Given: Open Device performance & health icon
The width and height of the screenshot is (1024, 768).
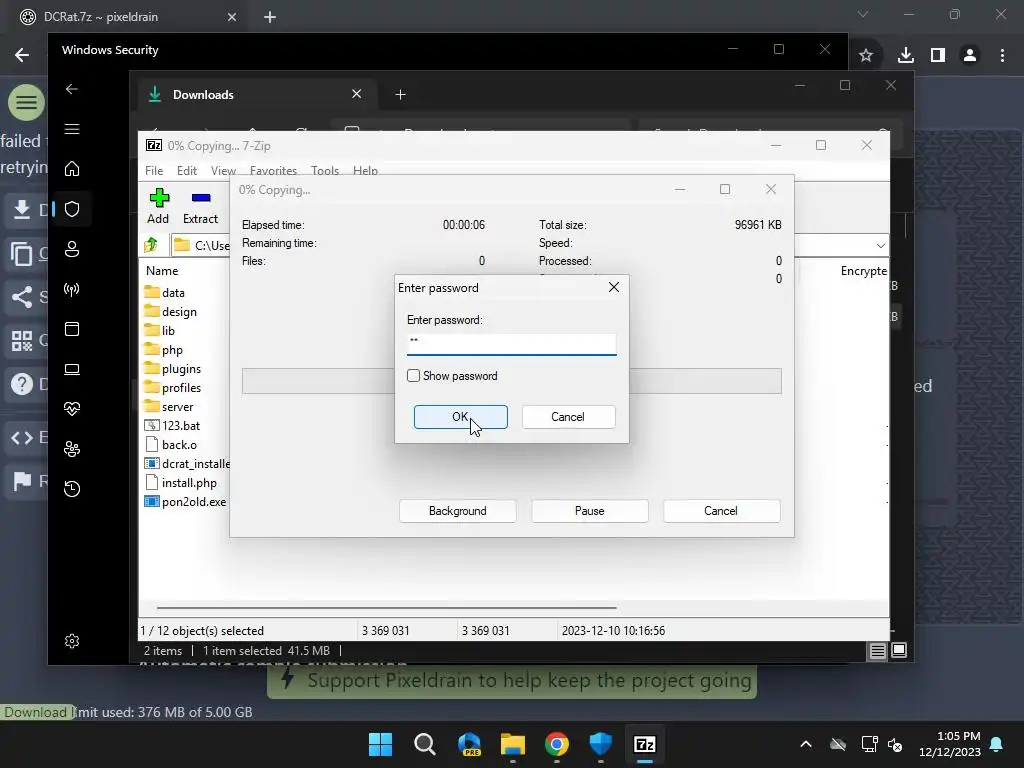Looking at the screenshot, I should coord(72,409).
